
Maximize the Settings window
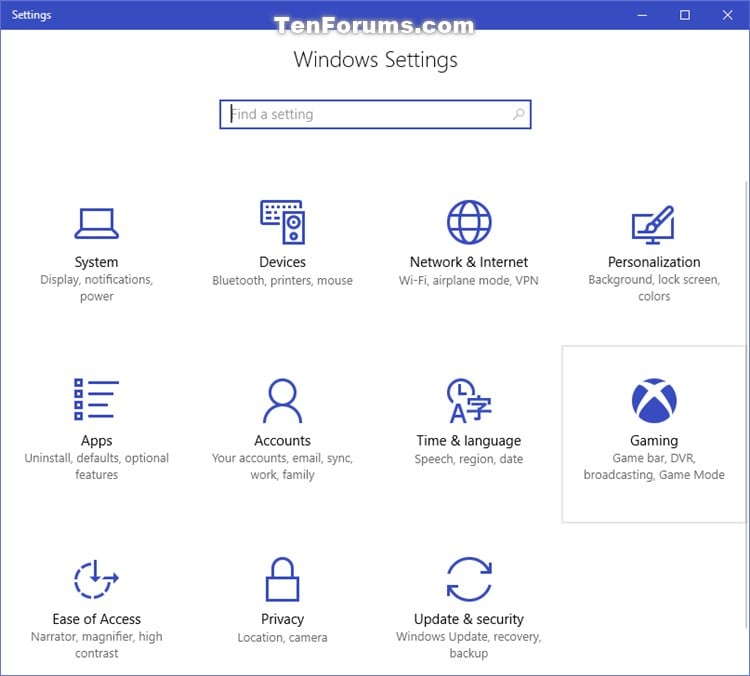(684, 15)
